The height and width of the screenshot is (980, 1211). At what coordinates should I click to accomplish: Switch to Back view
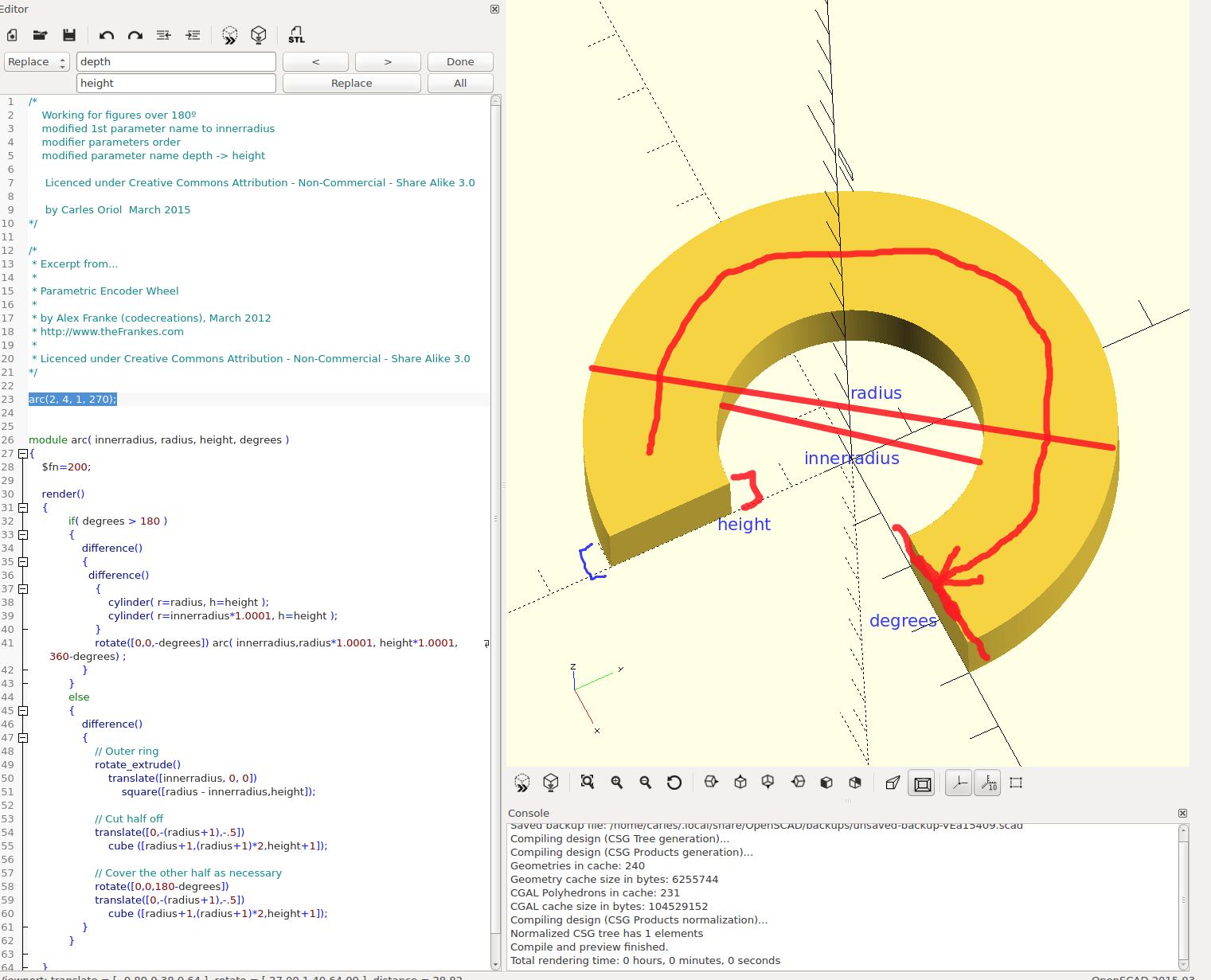pos(855,783)
